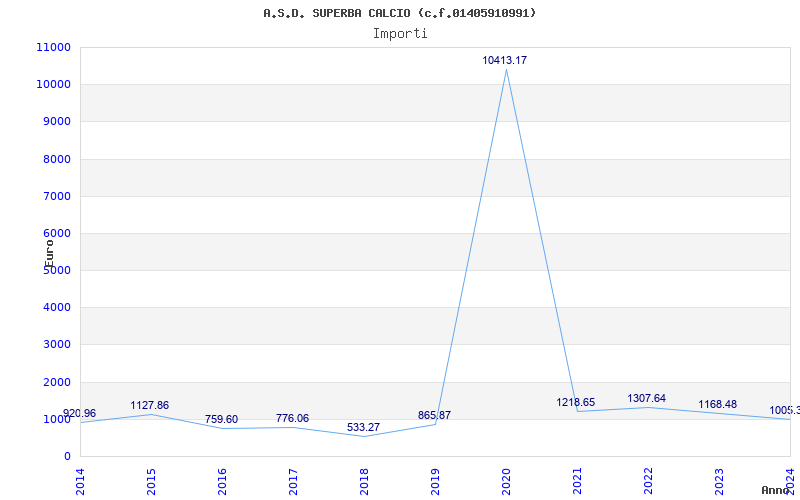Select the 2021 x-axis year label

[x=577, y=482]
